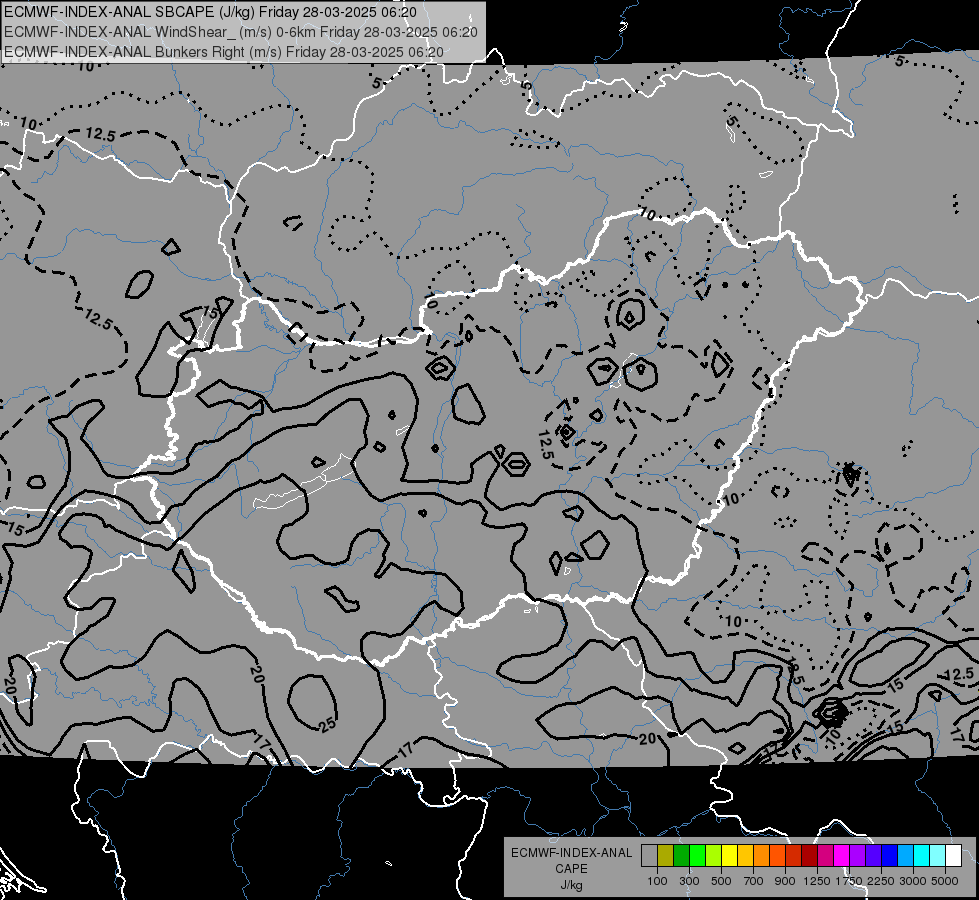The width and height of the screenshot is (979, 900).
Task: Click legend label 100
Action: pyautogui.click(x=657, y=881)
